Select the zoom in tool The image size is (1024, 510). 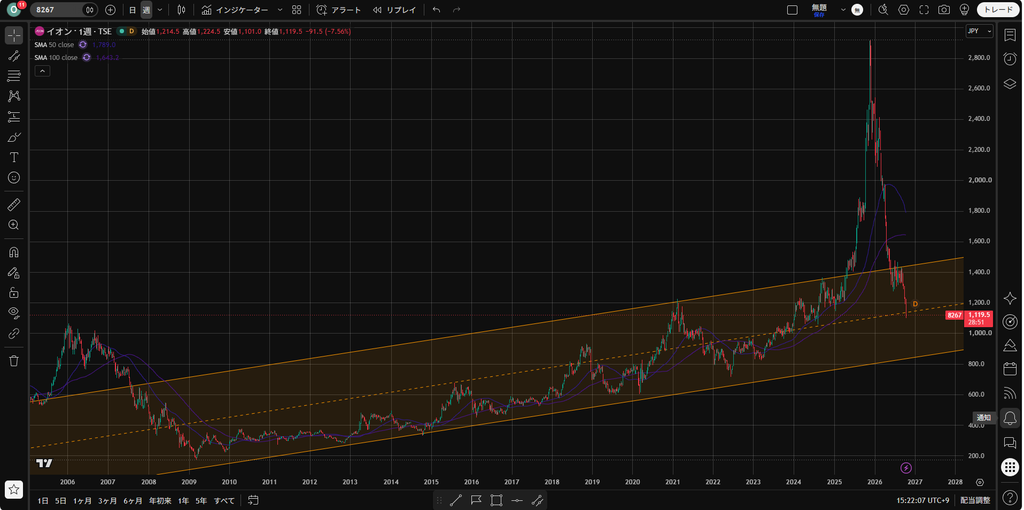tap(14, 225)
